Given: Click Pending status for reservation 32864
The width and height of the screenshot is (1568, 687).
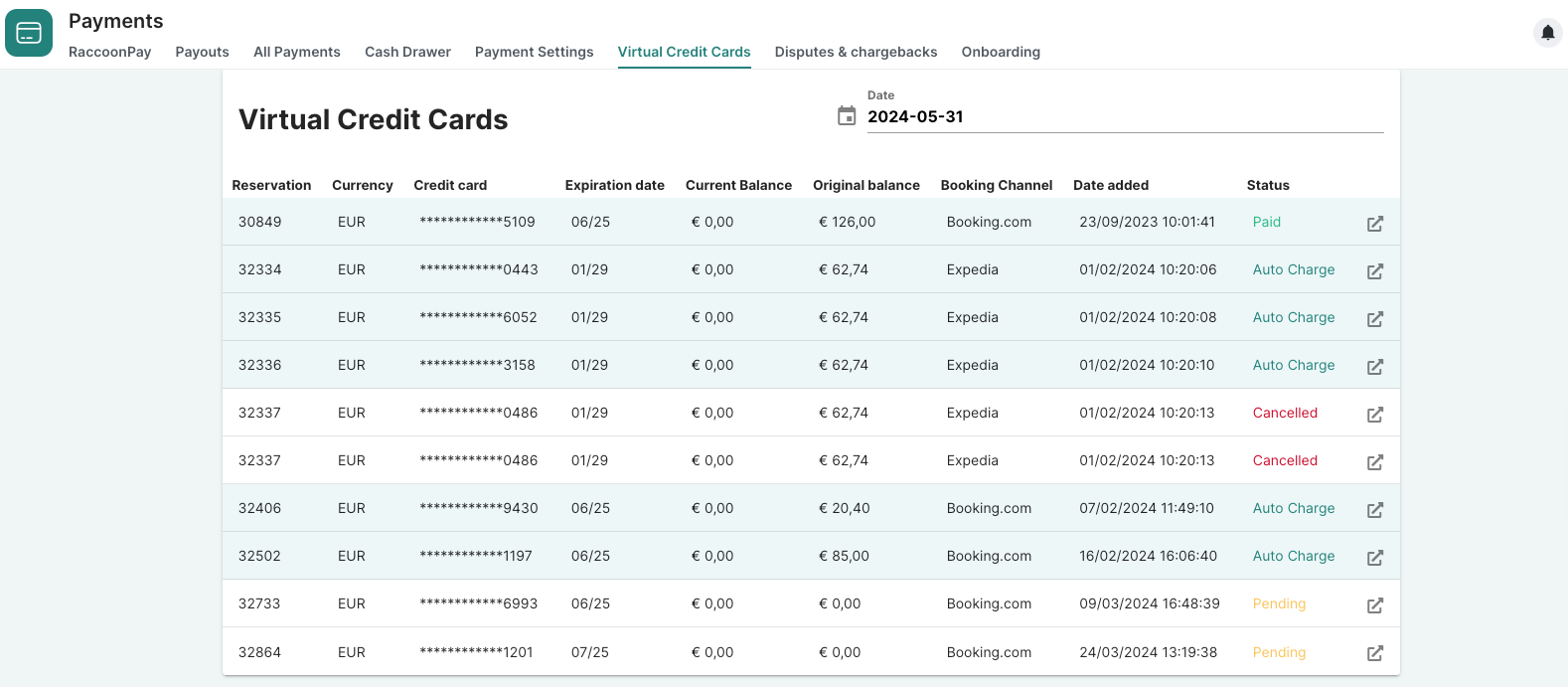Looking at the screenshot, I should pyautogui.click(x=1279, y=652).
